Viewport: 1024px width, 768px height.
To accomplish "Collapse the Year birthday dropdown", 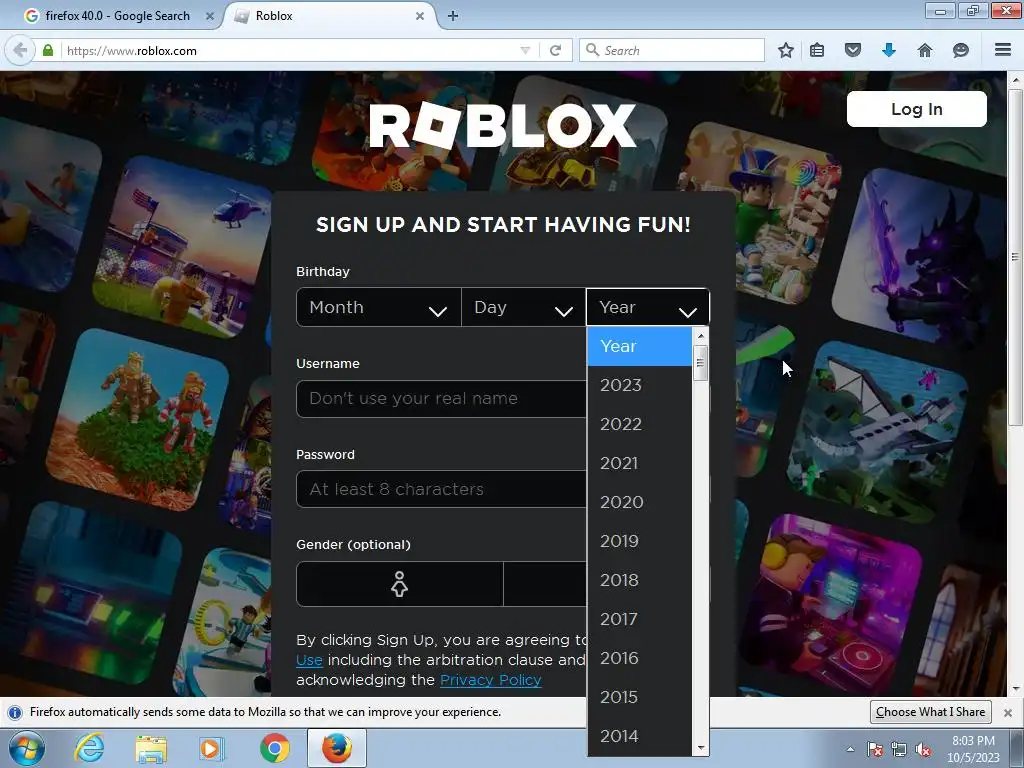I will (x=648, y=307).
